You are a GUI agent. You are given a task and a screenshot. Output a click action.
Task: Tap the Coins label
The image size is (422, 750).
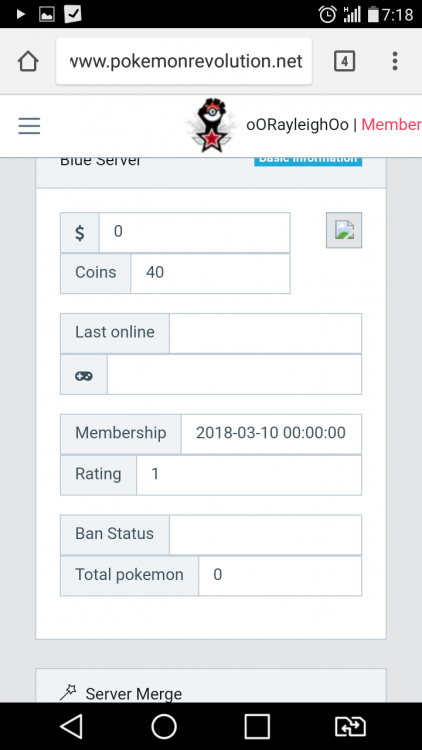[x=96, y=273]
